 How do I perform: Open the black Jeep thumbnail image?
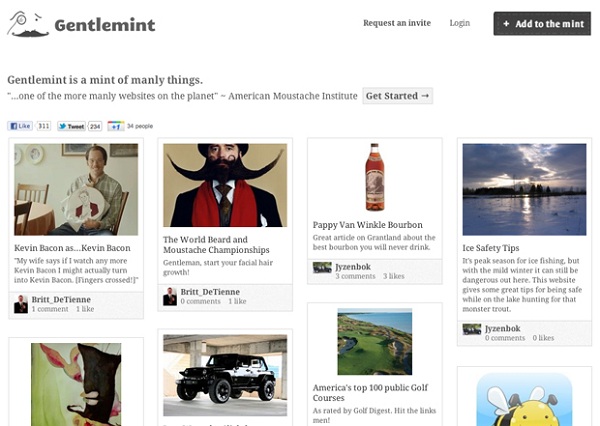225,375
